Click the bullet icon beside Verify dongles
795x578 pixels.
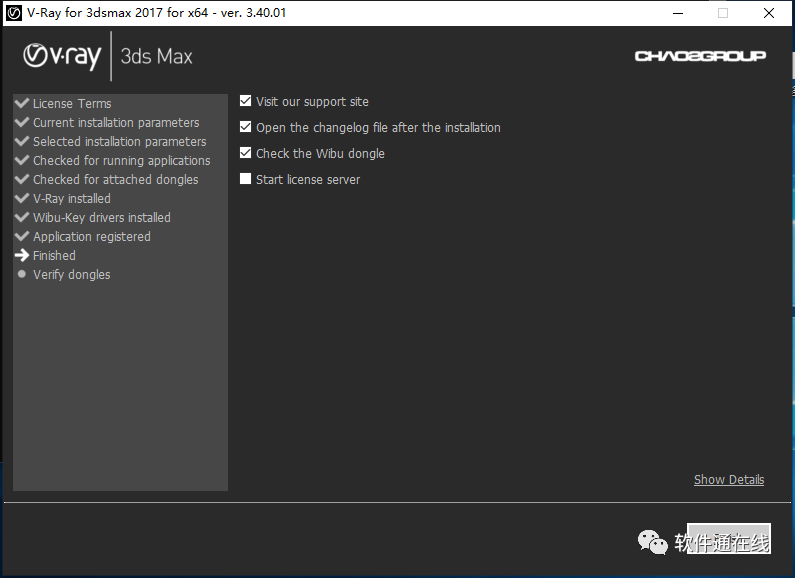(22, 274)
